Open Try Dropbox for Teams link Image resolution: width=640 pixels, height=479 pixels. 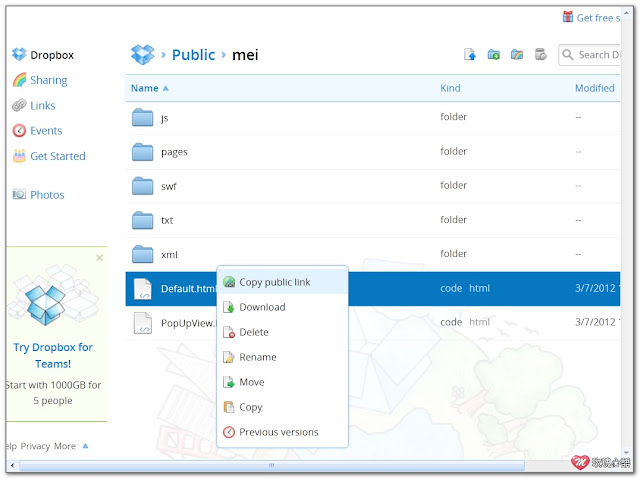point(53,355)
